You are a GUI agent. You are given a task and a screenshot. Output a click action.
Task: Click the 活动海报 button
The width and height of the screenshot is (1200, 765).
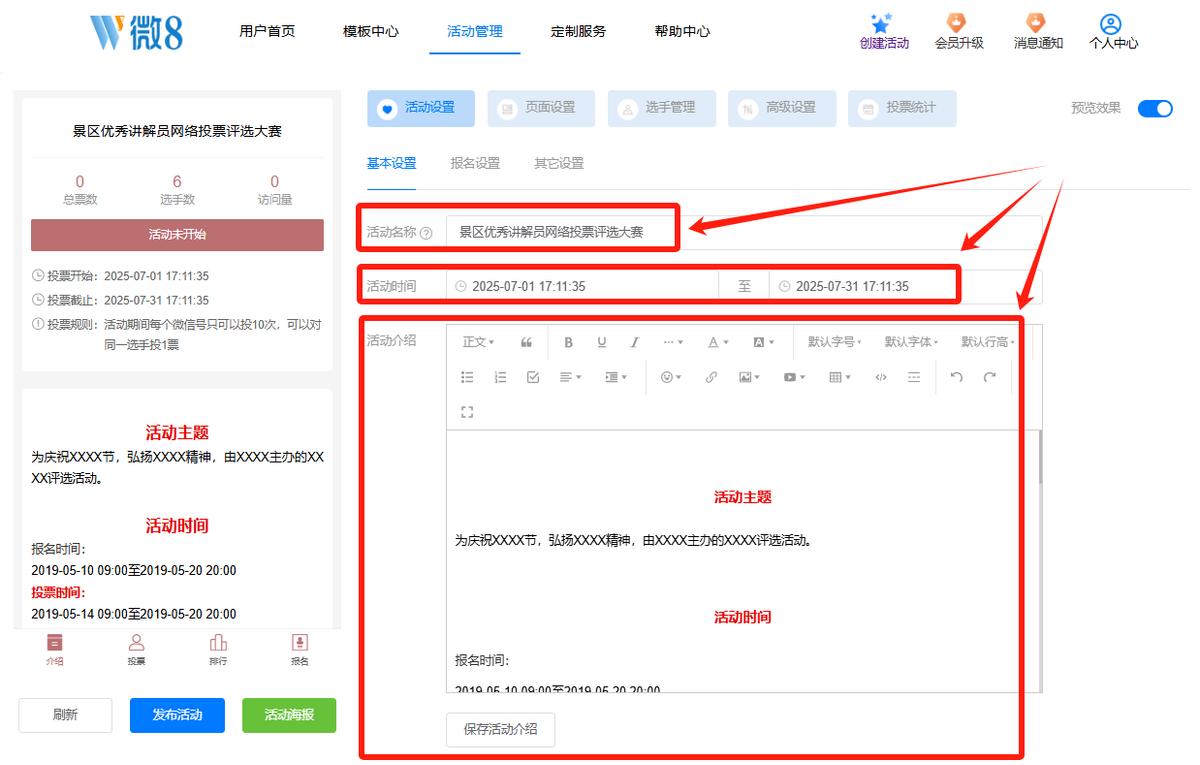289,715
